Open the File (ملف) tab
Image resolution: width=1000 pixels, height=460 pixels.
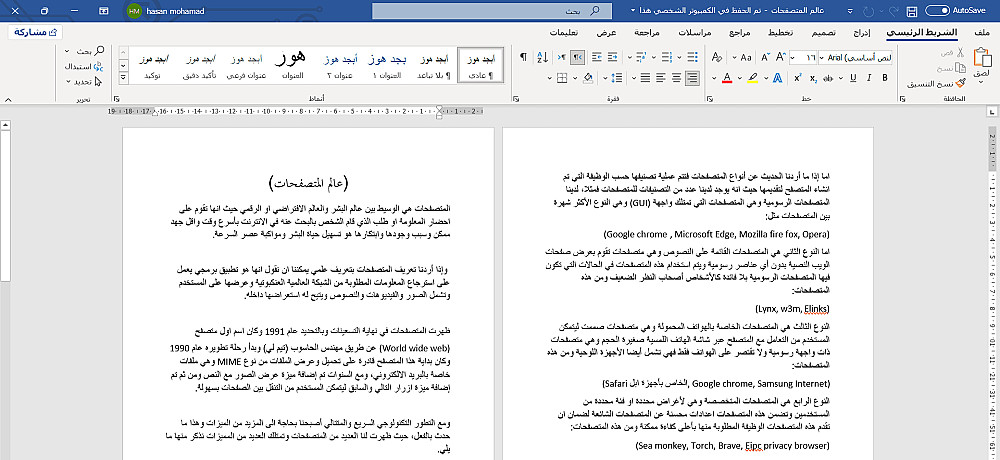[x=982, y=33]
